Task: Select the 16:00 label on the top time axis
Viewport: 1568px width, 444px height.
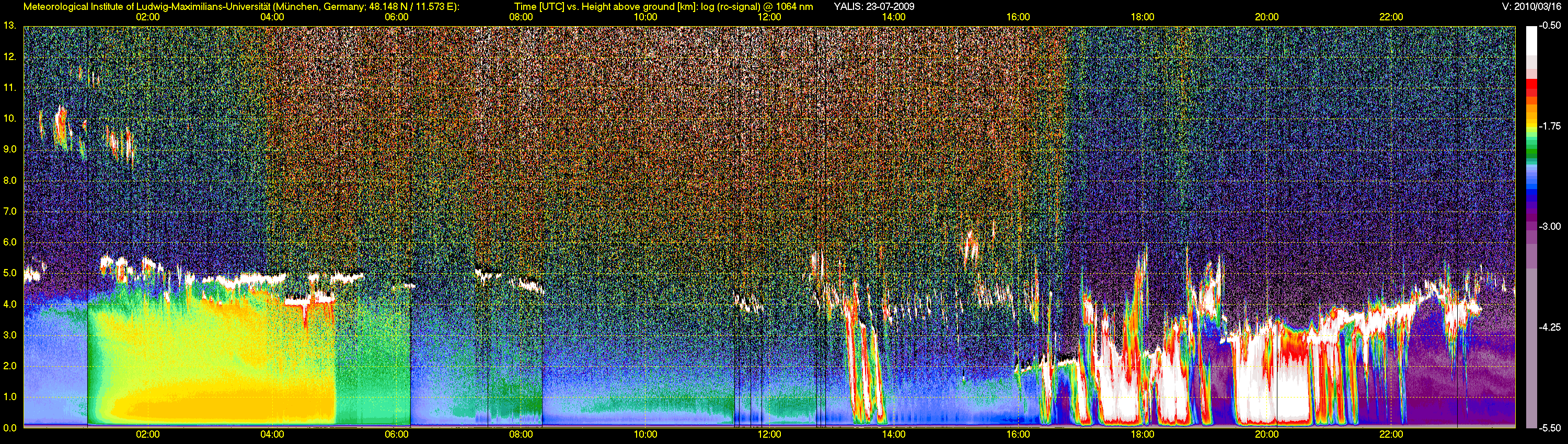Action: pyautogui.click(x=1018, y=17)
